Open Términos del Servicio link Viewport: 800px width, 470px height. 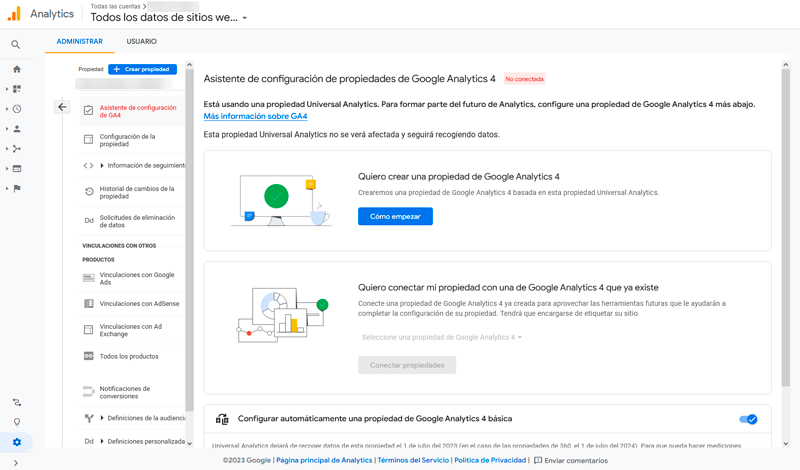tap(413, 460)
